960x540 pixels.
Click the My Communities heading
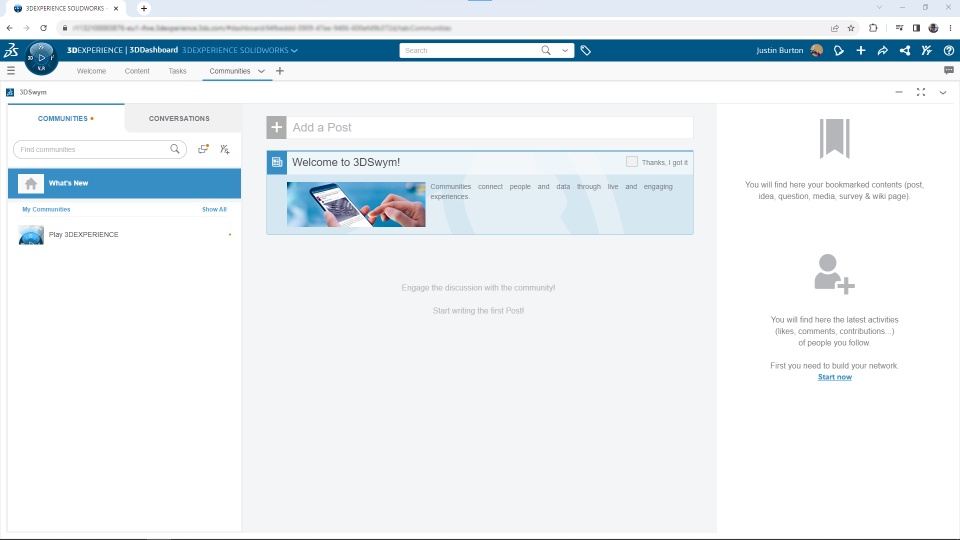click(46, 209)
